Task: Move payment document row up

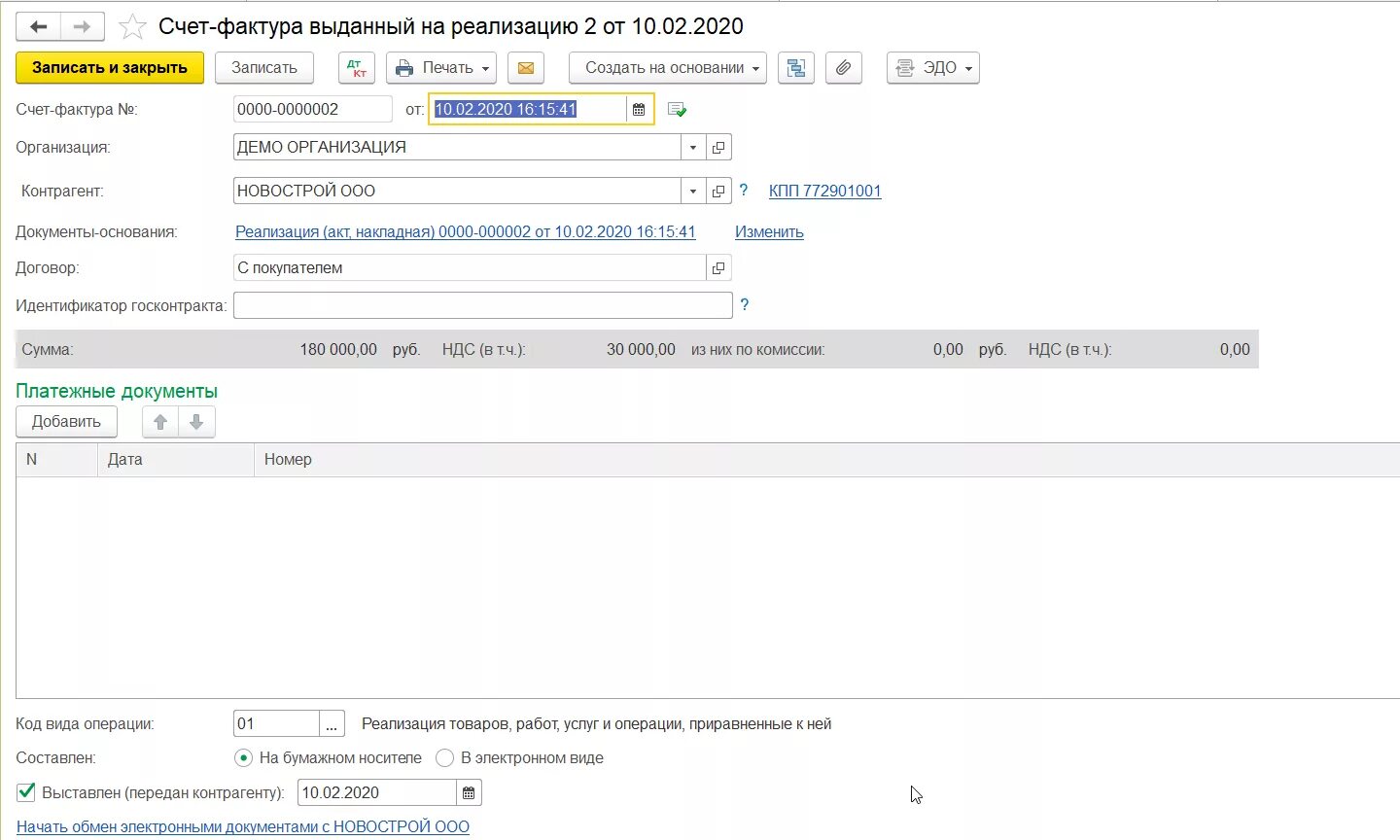Action: tap(160, 422)
